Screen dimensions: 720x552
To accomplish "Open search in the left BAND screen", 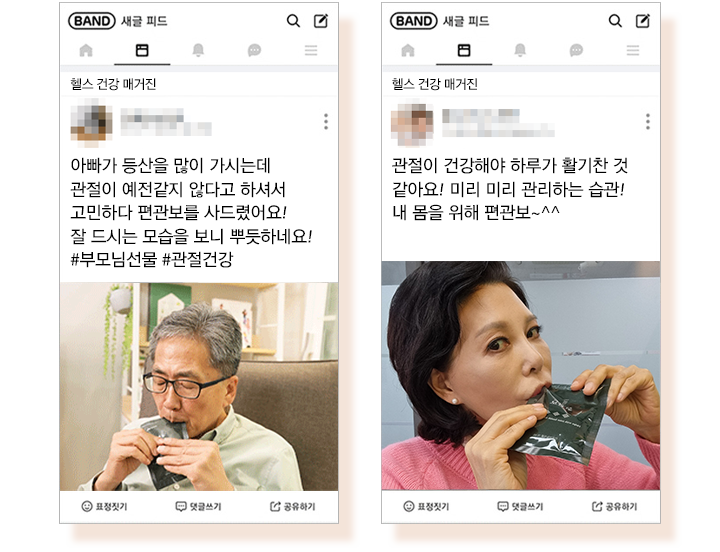I will [293, 21].
